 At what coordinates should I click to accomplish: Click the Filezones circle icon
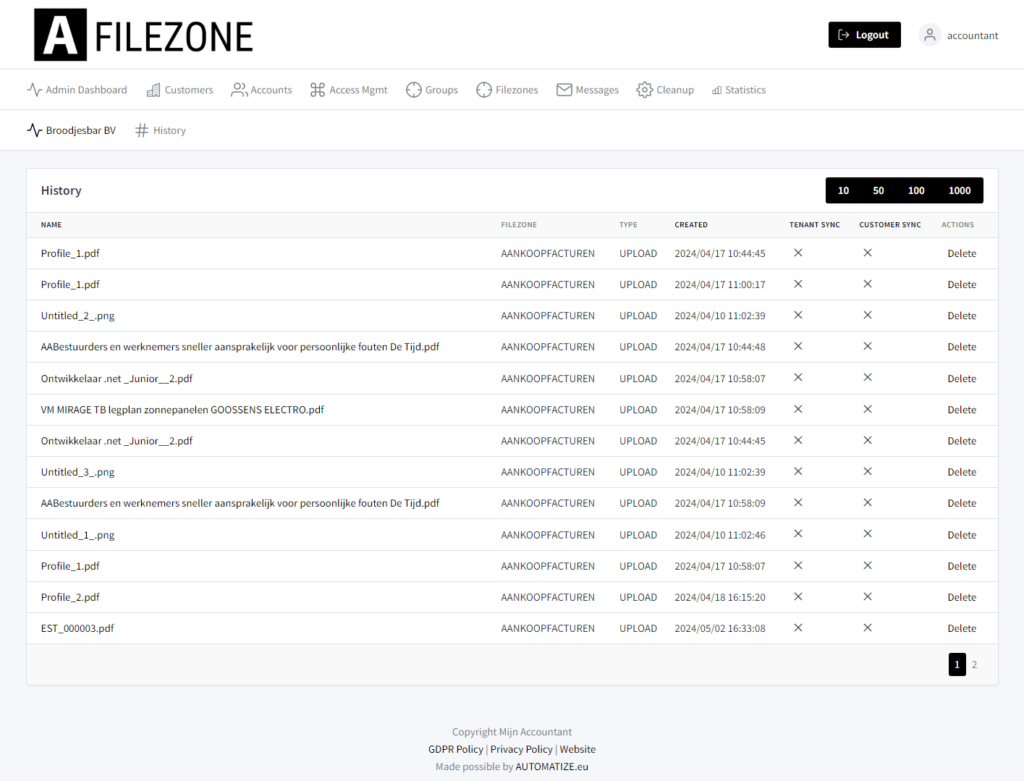484,89
